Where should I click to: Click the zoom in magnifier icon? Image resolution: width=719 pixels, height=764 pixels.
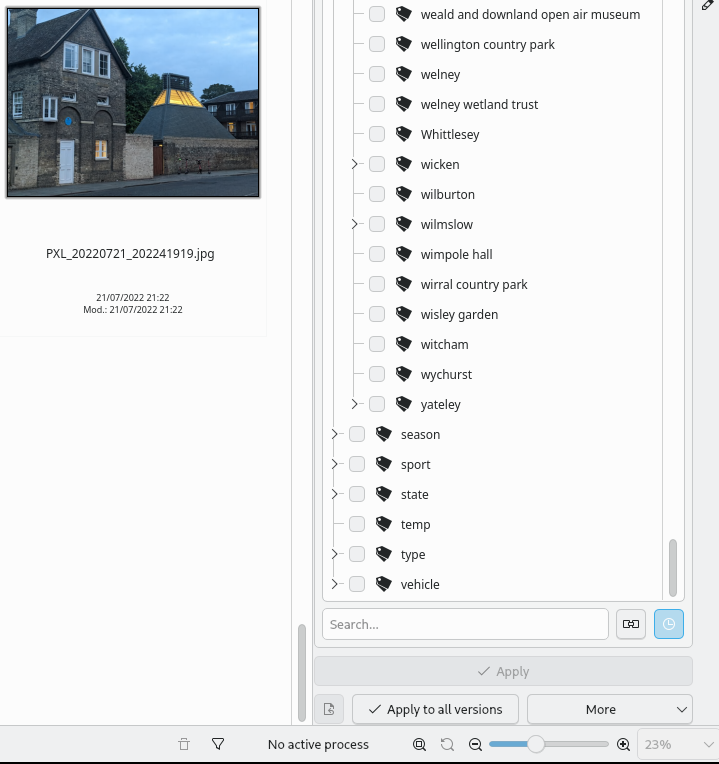(x=623, y=744)
